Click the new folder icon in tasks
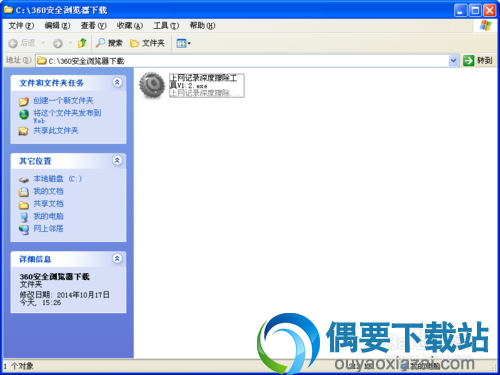The image size is (500, 375). (24, 101)
